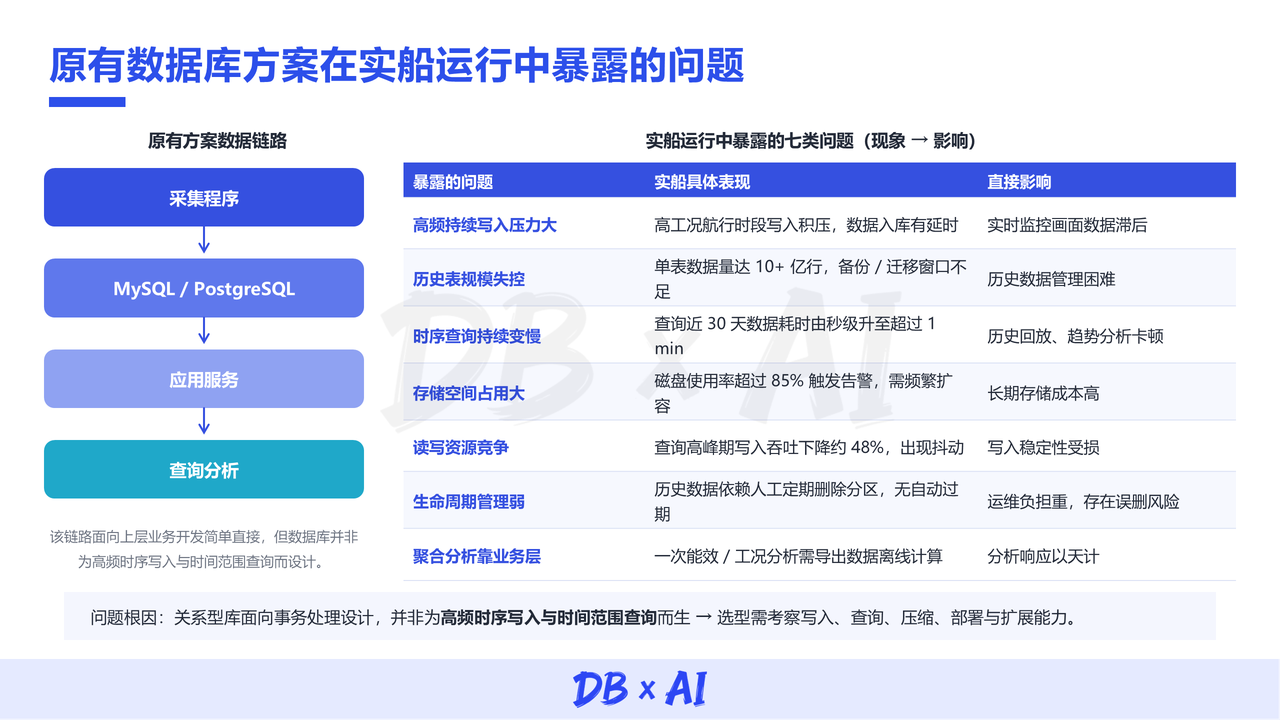Click the 问题根因 summary text bar
Screen dimensions: 1280x720
(x=640, y=616)
